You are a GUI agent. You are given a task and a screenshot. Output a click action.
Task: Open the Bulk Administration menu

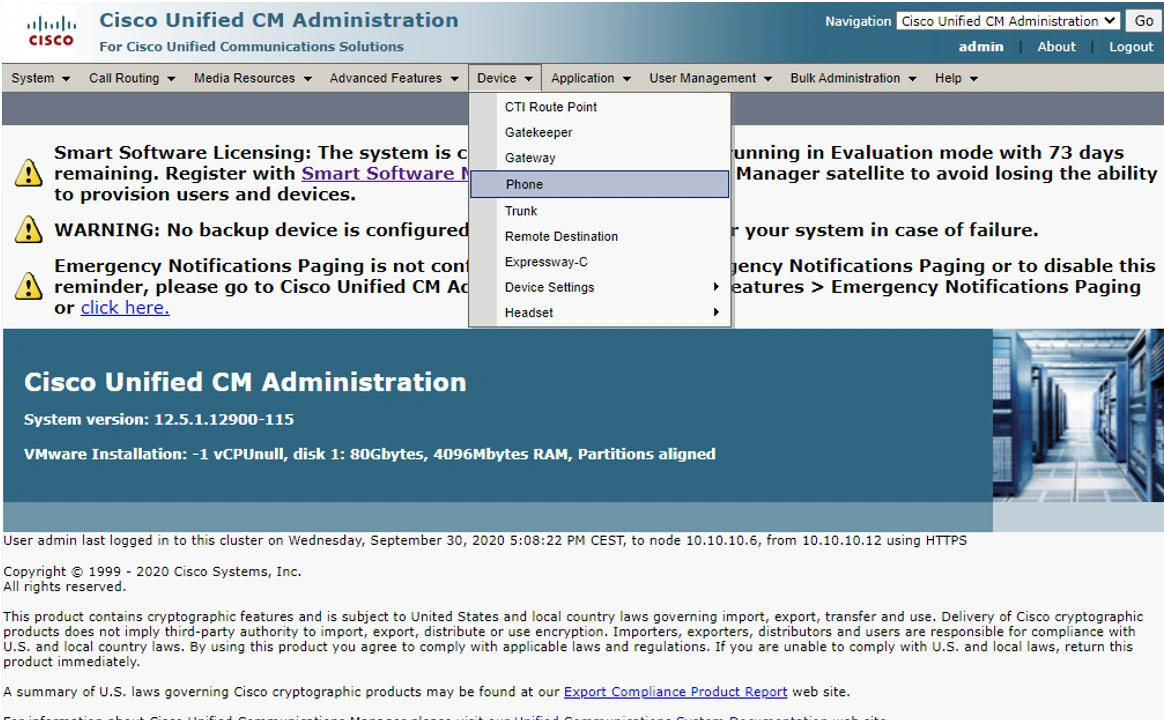(853, 78)
